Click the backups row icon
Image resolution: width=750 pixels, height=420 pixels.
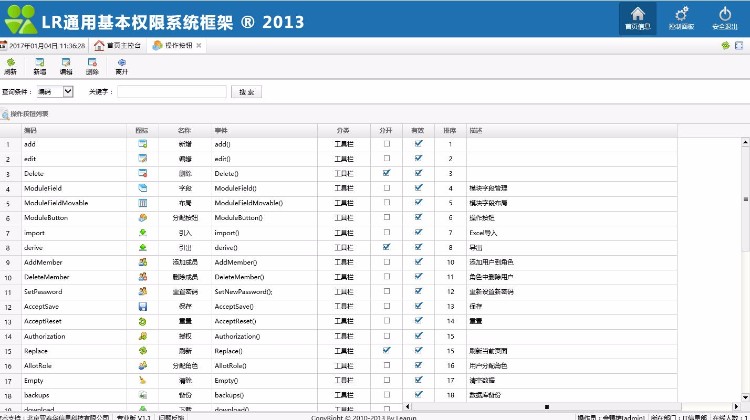[143, 395]
